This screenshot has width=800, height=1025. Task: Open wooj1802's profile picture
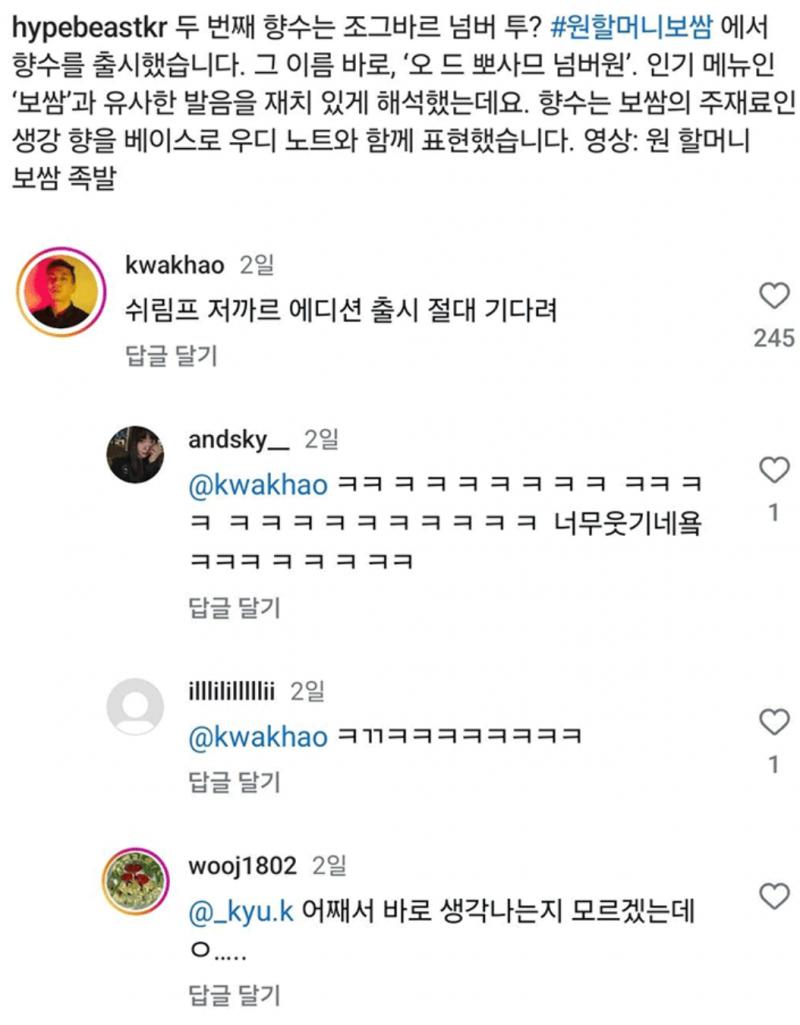pyautogui.click(x=136, y=880)
